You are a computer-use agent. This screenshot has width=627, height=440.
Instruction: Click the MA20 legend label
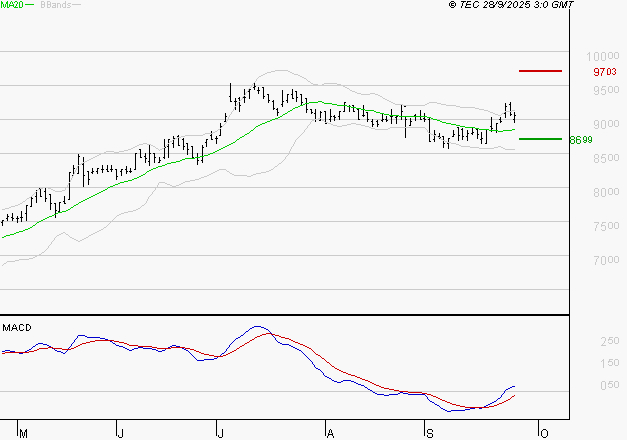point(12,5)
